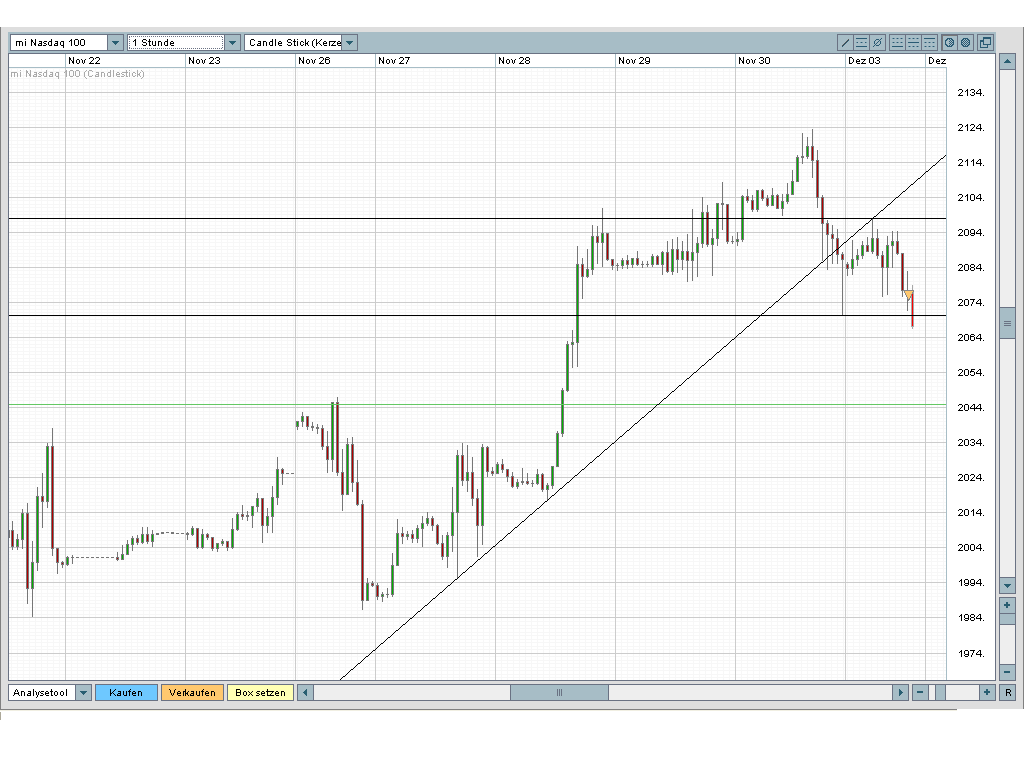Choose the bottom solid line style icon
Screen dimensions: 1024x768
coord(897,42)
